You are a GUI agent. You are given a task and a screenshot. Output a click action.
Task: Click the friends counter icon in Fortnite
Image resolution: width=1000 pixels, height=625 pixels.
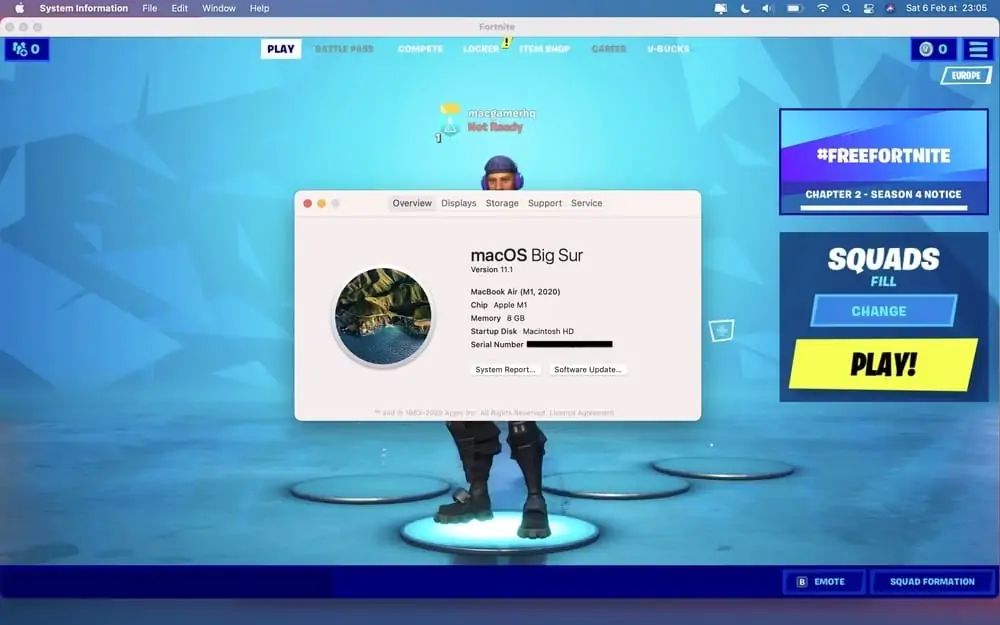tap(27, 49)
